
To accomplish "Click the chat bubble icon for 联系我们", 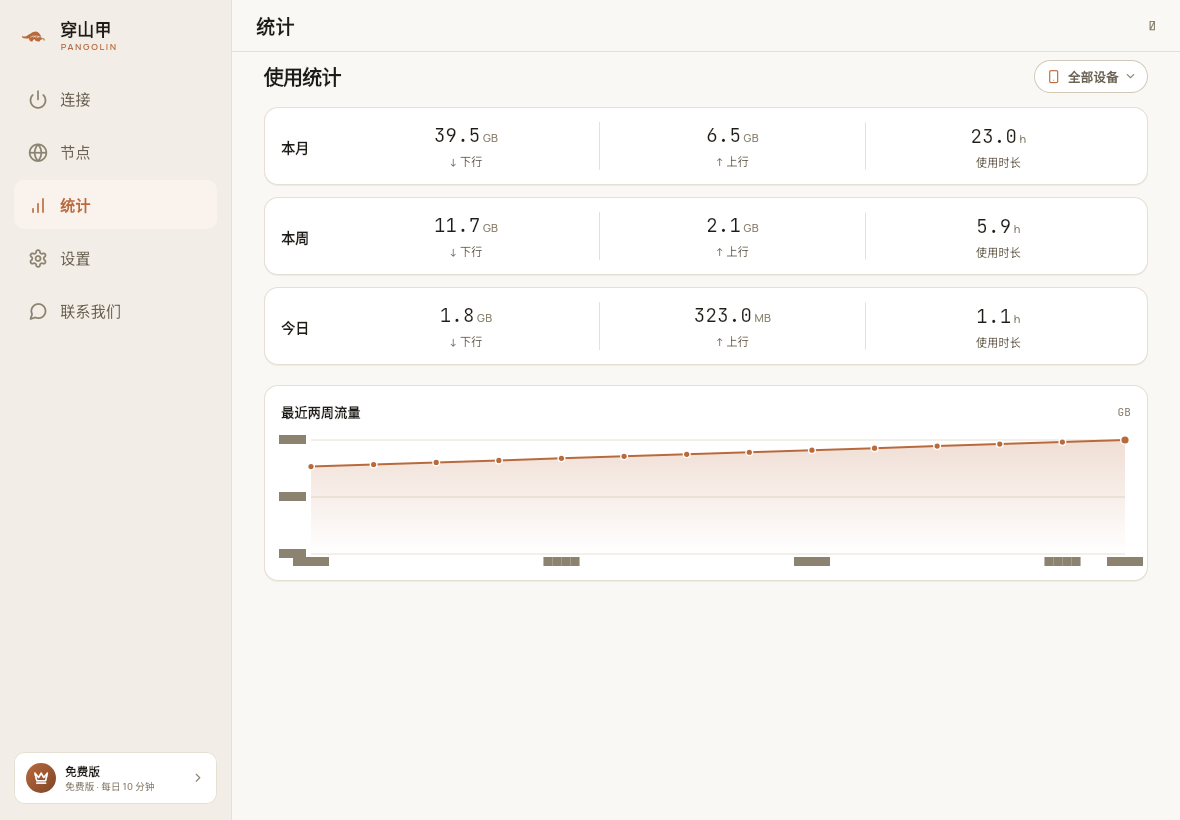I will click(x=38, y=311).
